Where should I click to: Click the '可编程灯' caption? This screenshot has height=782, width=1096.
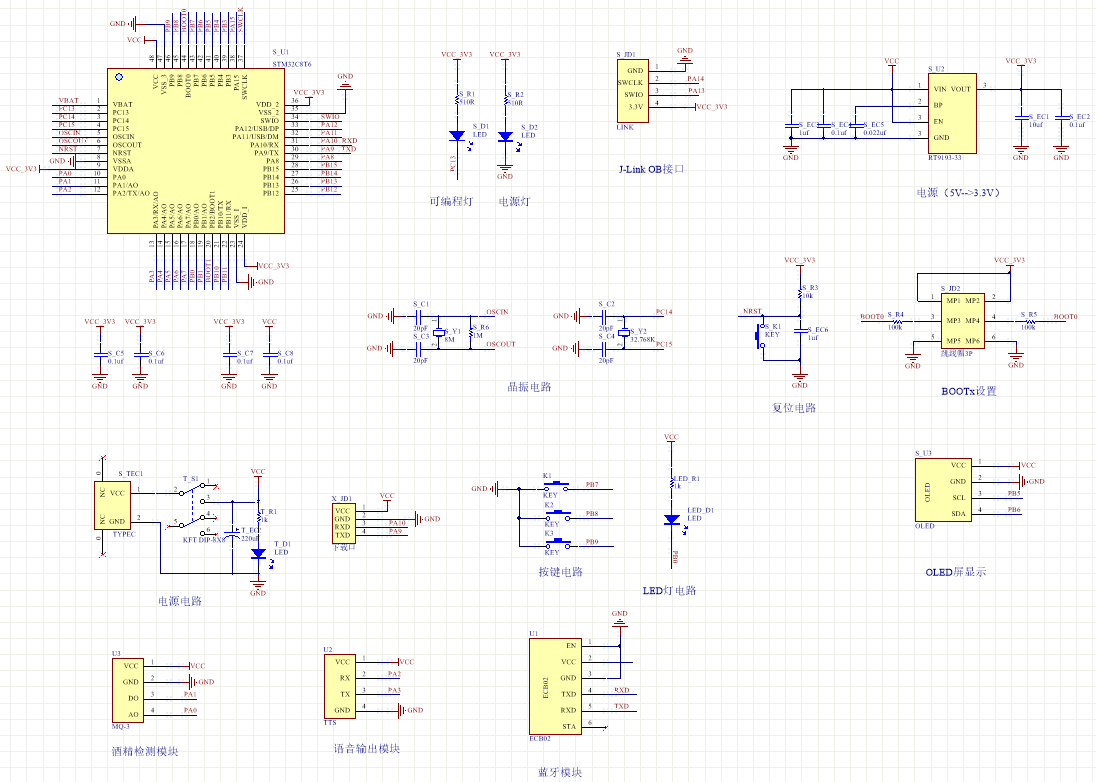[x=451, y=201]
